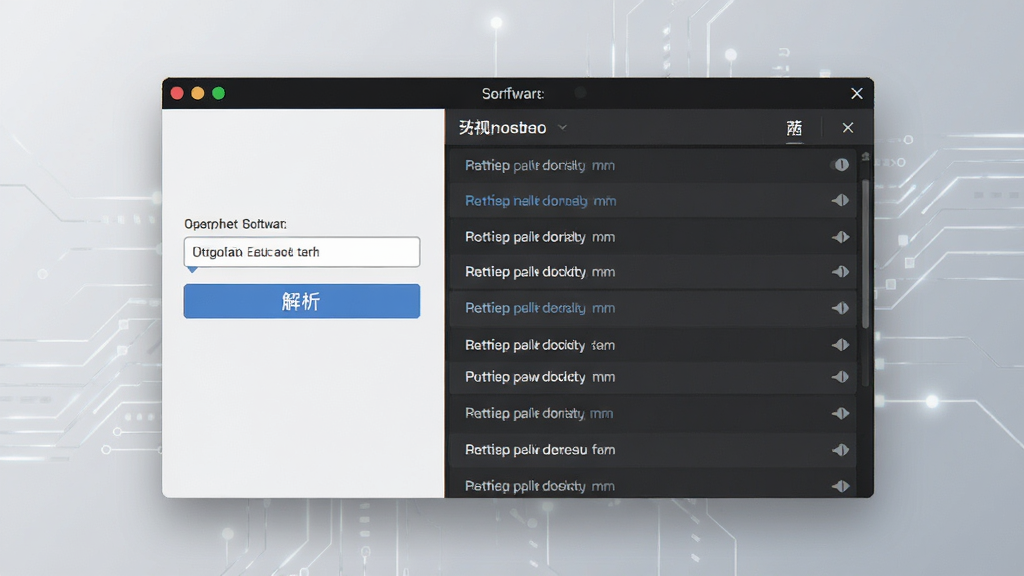This screenshot has height=576, width=1024.
Task: Click the window title 'Sorfwart:'
Action: (x=513, y=94)
